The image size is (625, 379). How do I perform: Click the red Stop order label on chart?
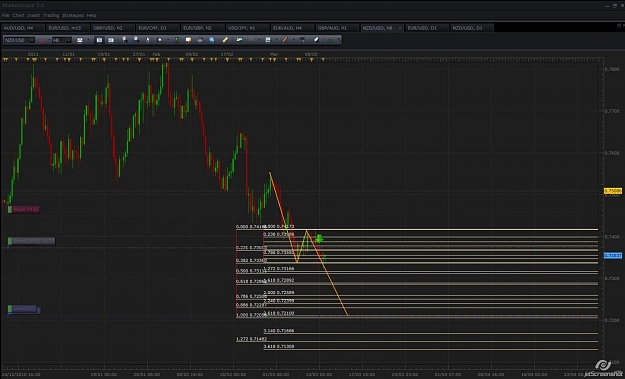pos(24,210)
